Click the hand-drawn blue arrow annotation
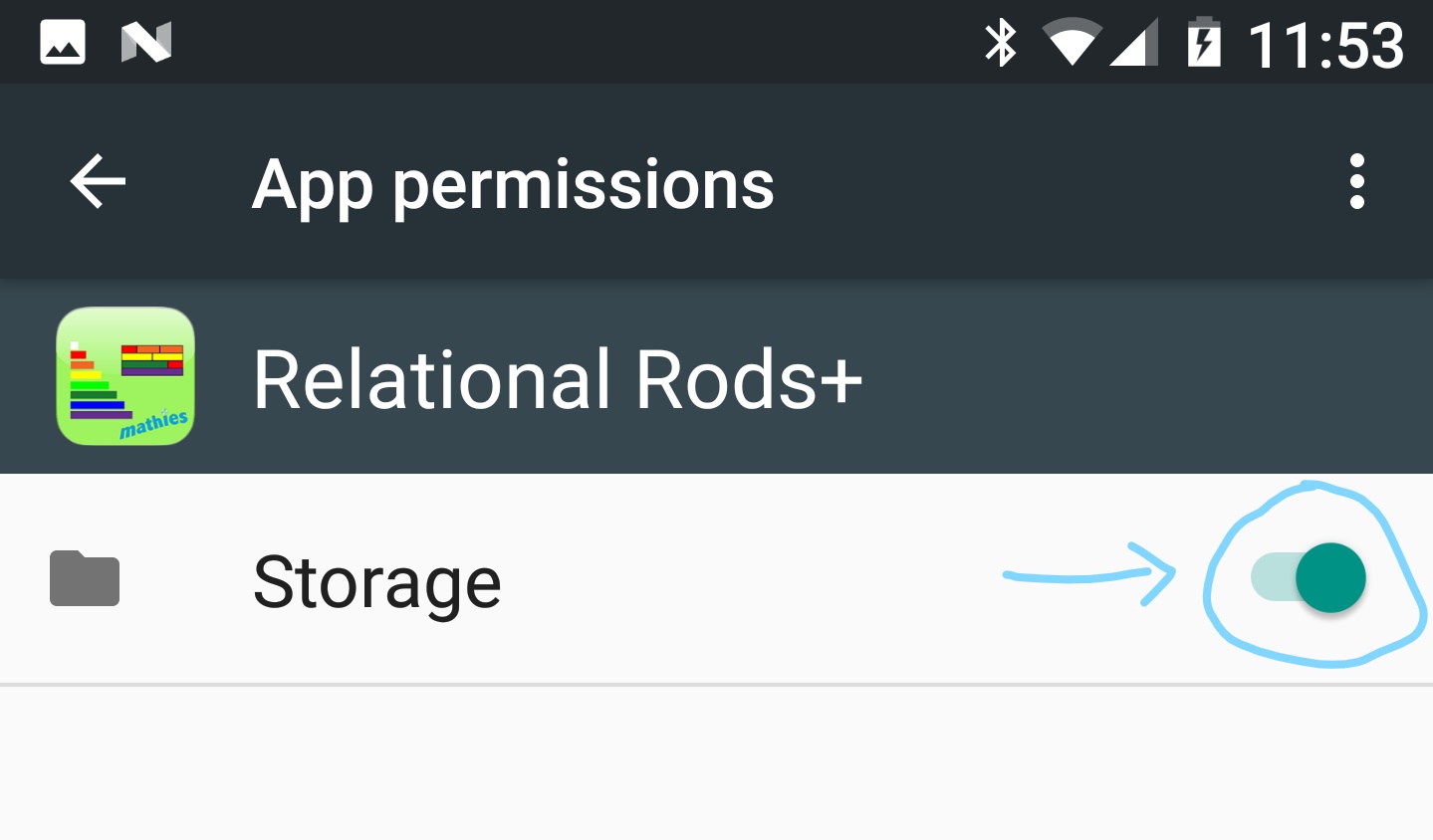The height and width of the screenshot is (840, 1433). click(1089, 574)
